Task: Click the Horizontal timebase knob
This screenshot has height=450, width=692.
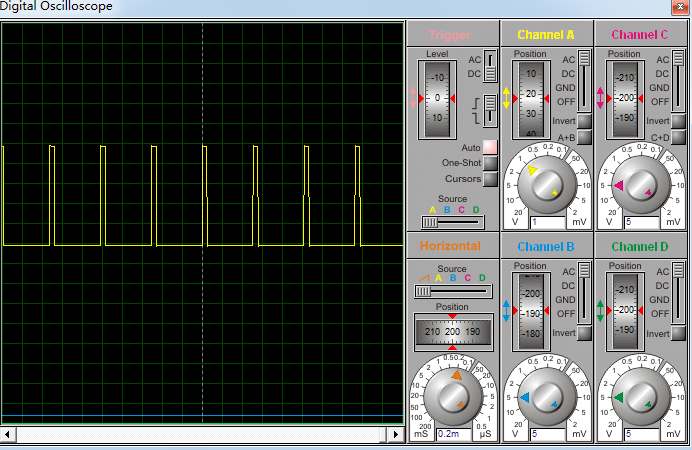Action: coord(452,397)
